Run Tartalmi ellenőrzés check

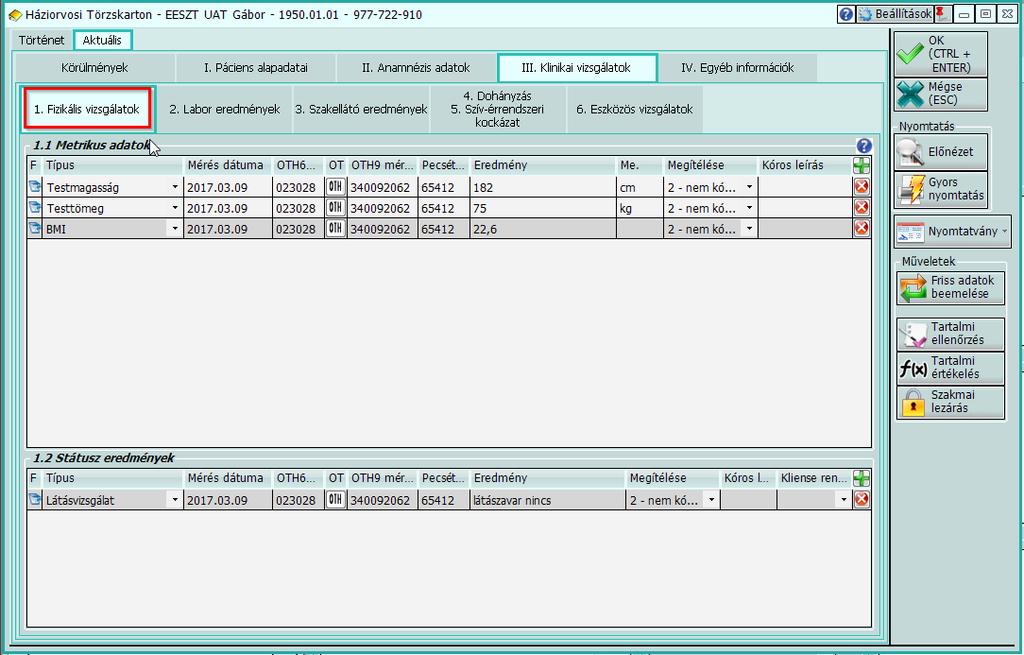coord(950,334)
